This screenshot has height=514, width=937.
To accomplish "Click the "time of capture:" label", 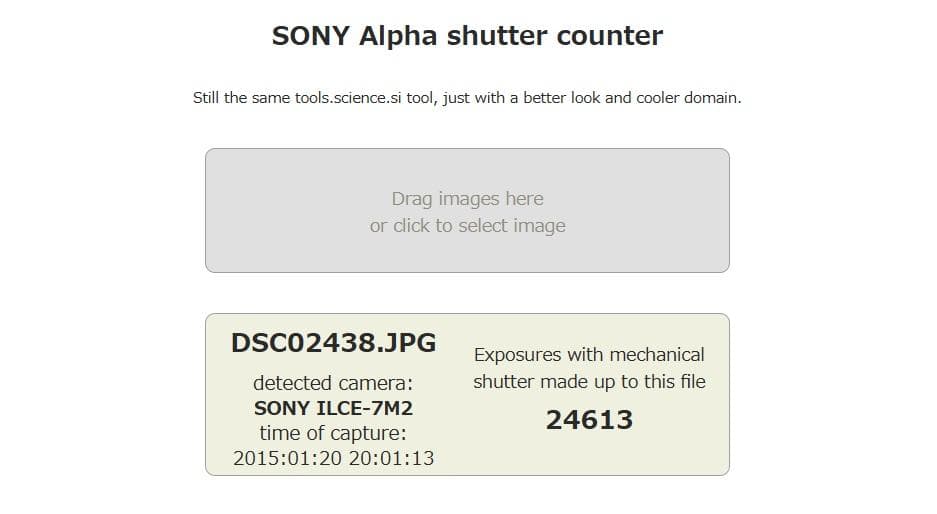I will click(333, 433).
